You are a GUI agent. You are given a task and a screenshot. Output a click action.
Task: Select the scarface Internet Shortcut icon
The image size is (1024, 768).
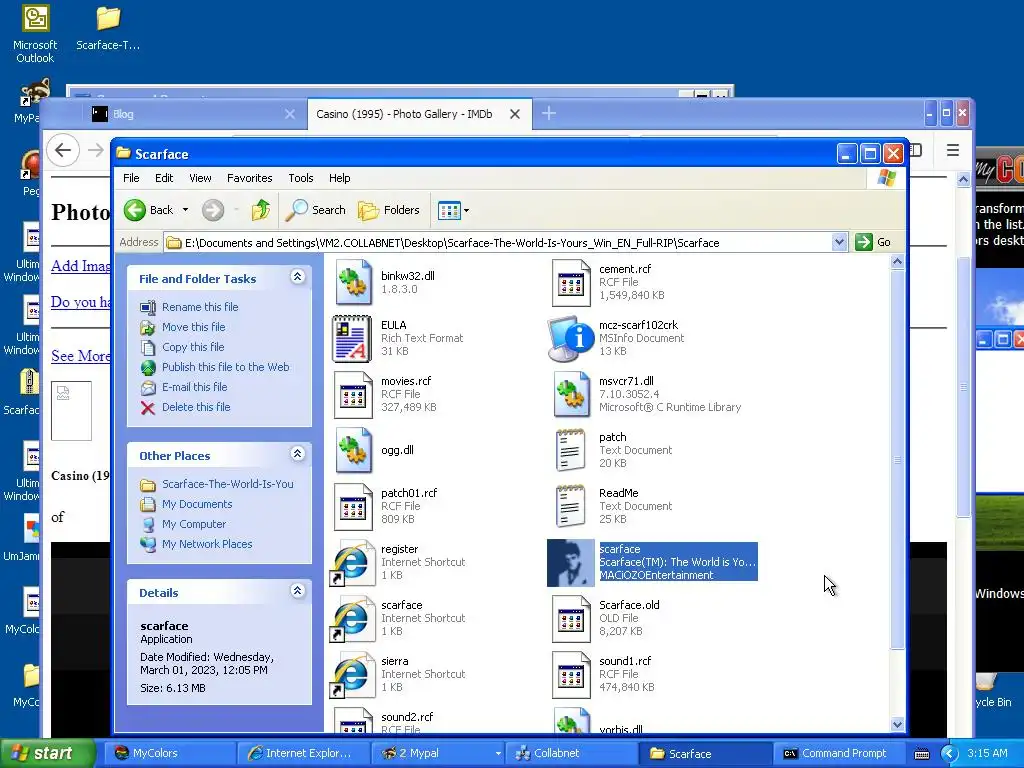[x=351, y=618]
